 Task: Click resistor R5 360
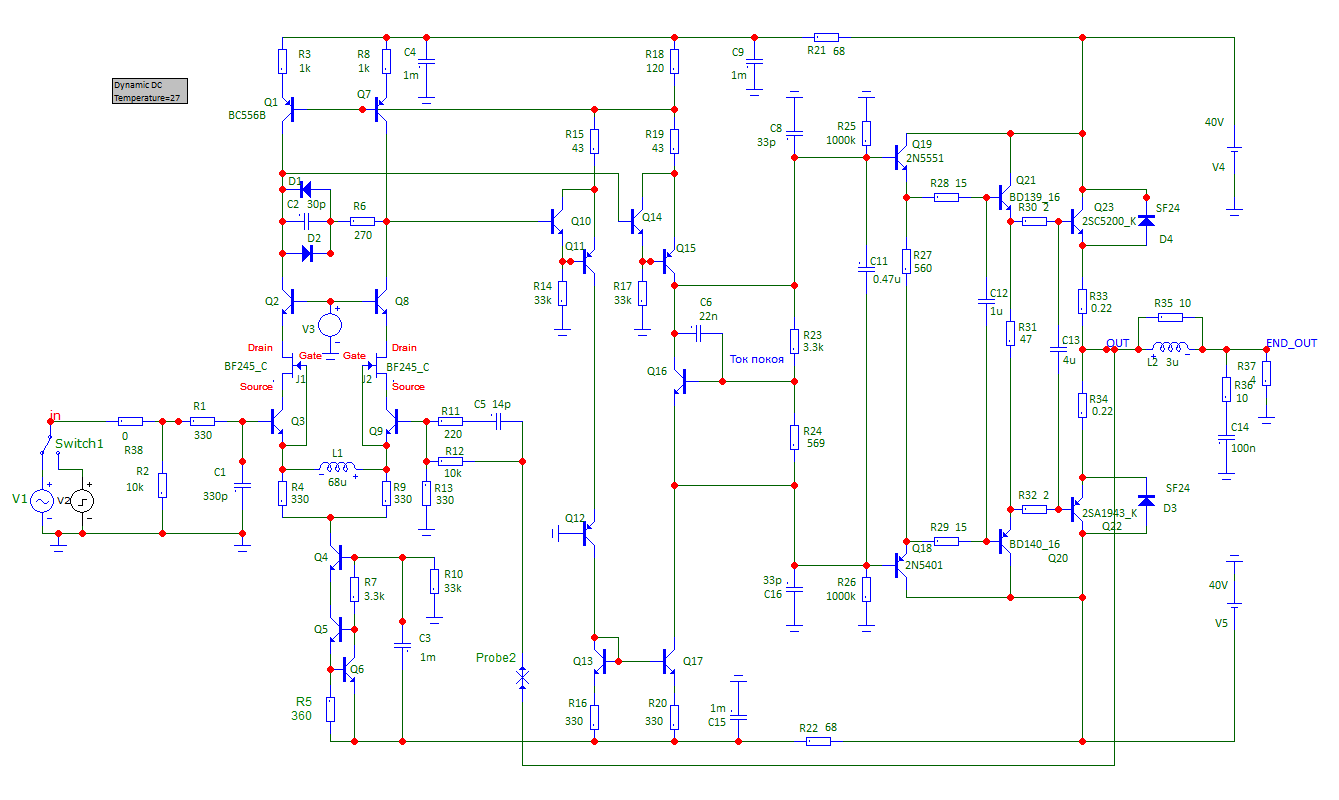[330, 709]
